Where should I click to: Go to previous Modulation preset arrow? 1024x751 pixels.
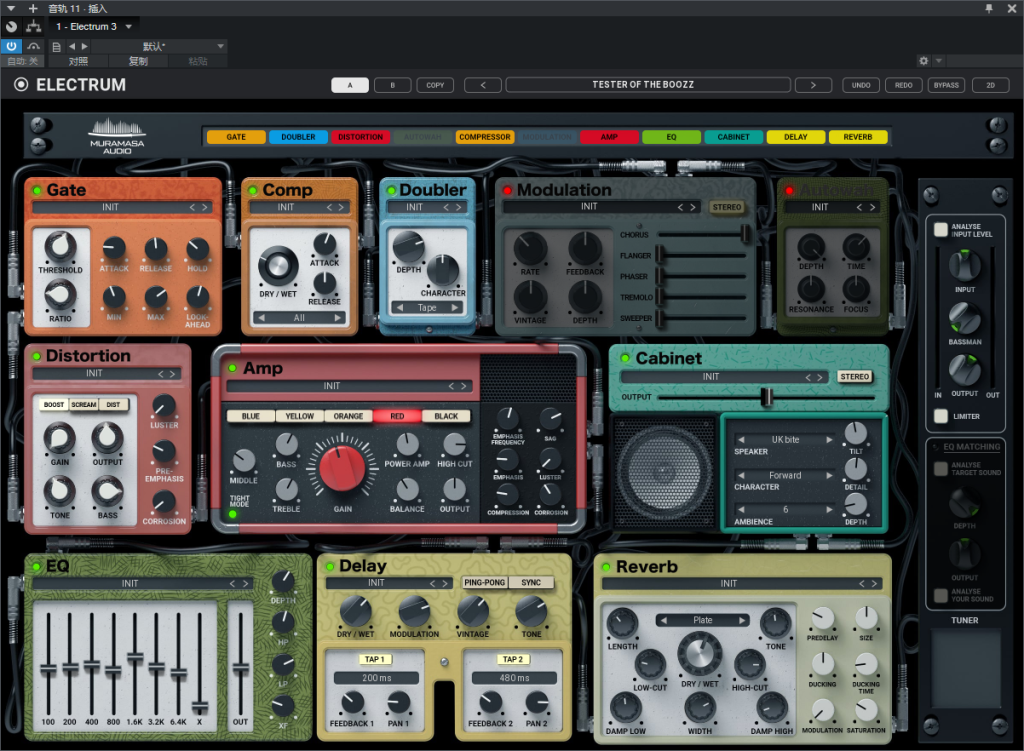pyautogui.click(x=680, y=207)
